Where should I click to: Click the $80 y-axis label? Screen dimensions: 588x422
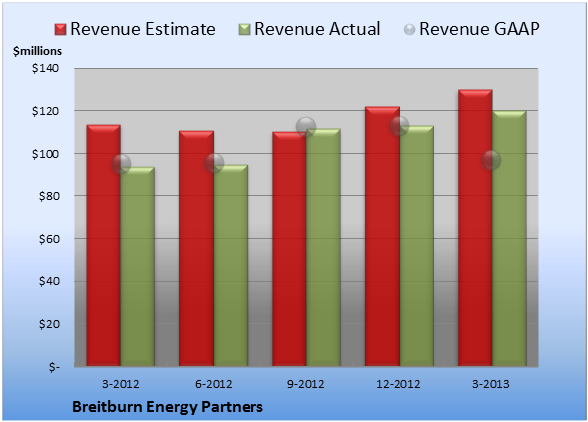click(x=49, y=196)
